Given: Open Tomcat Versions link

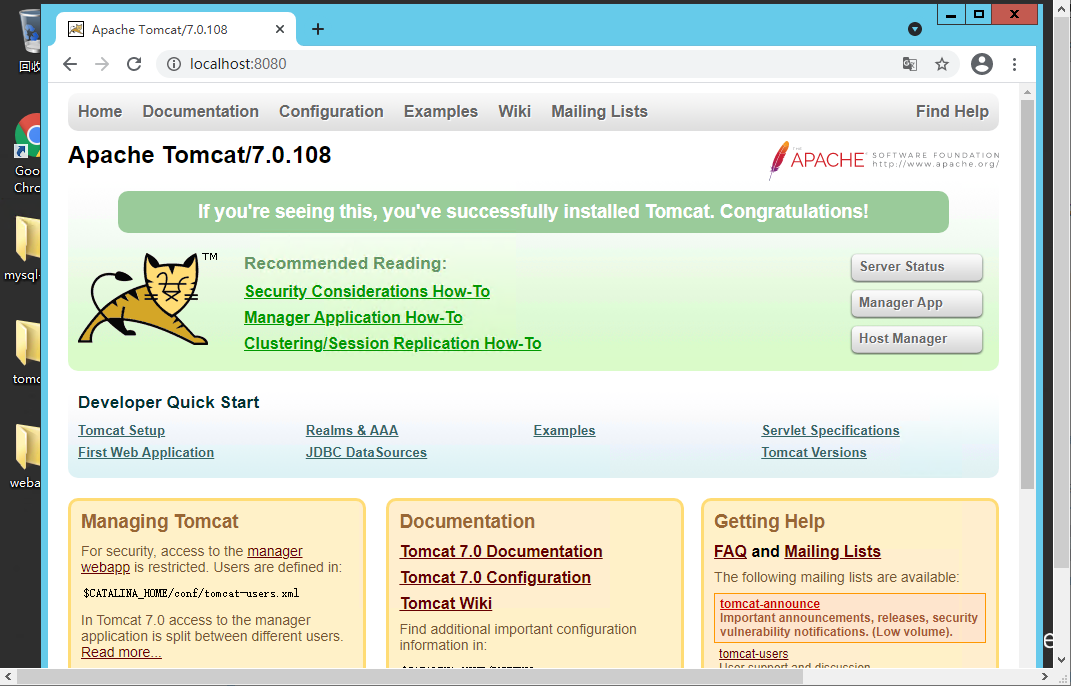Looking at the screenshot, I should [813, 452].
